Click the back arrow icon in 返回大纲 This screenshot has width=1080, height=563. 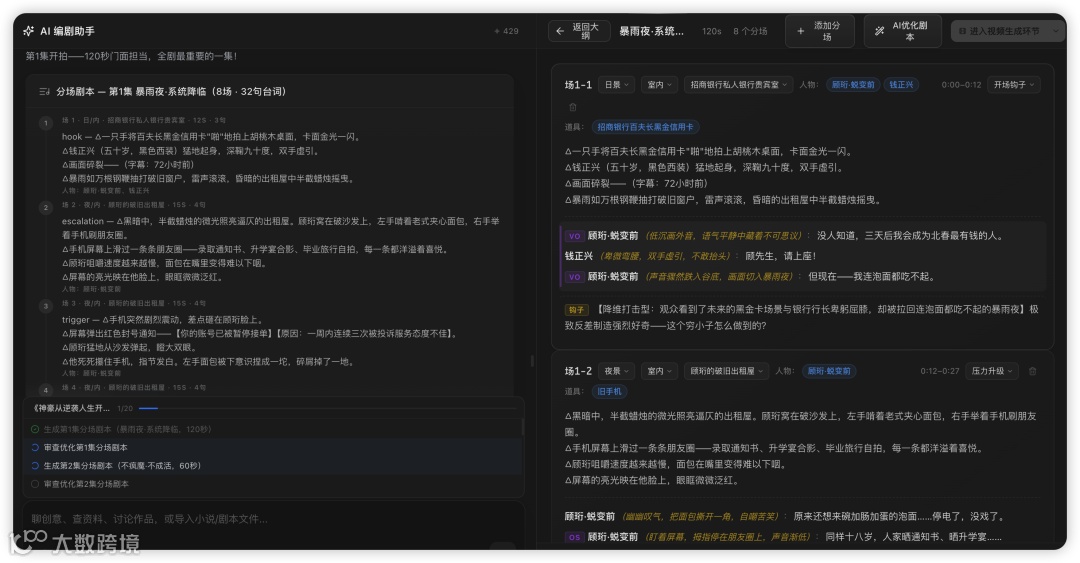point(560,31)
